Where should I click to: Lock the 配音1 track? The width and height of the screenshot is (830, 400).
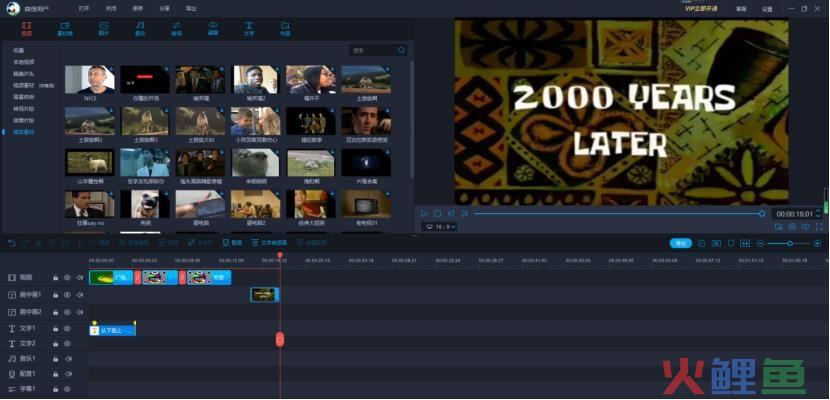(x=56, y=374)
